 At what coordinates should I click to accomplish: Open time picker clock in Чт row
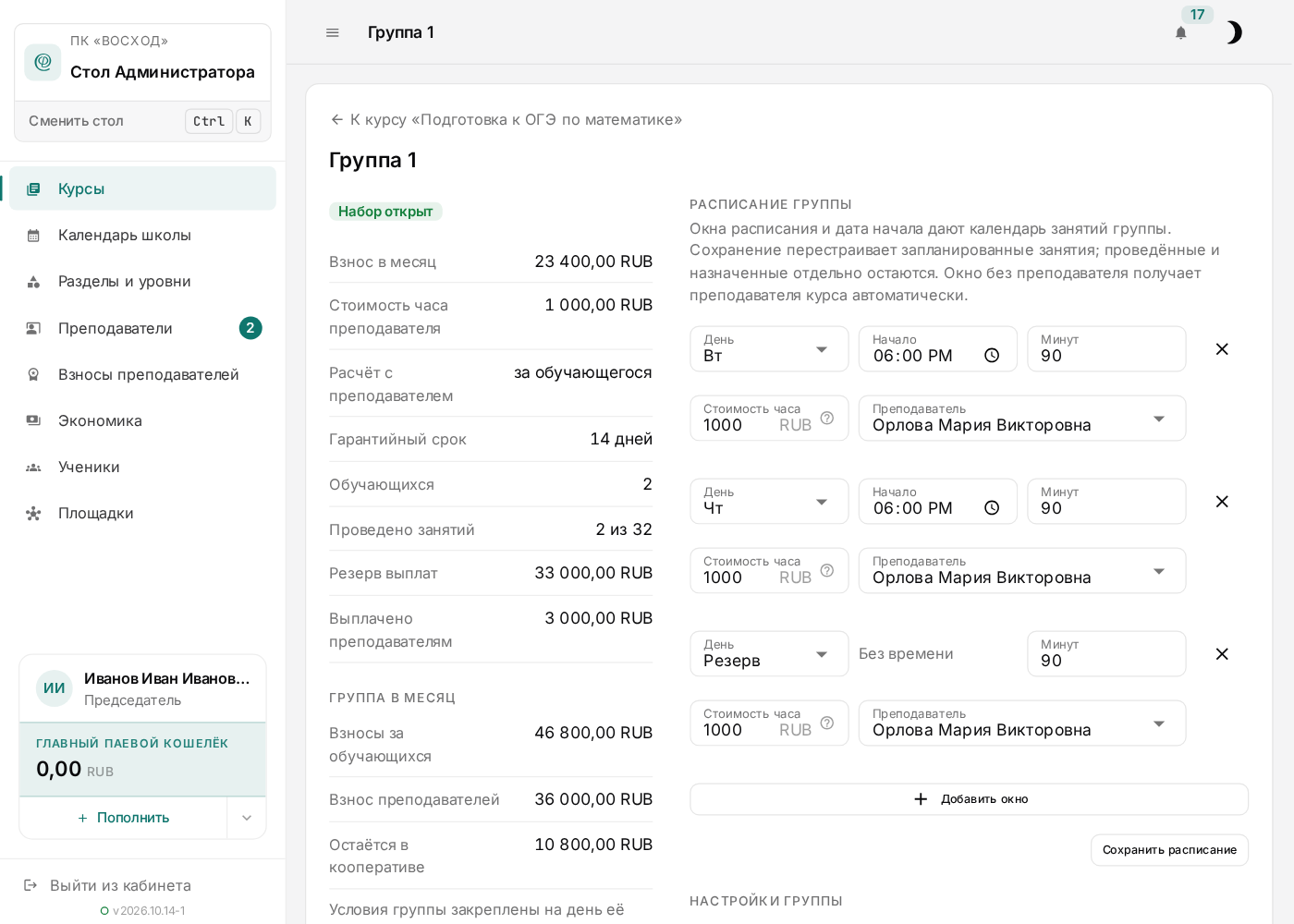992,508
